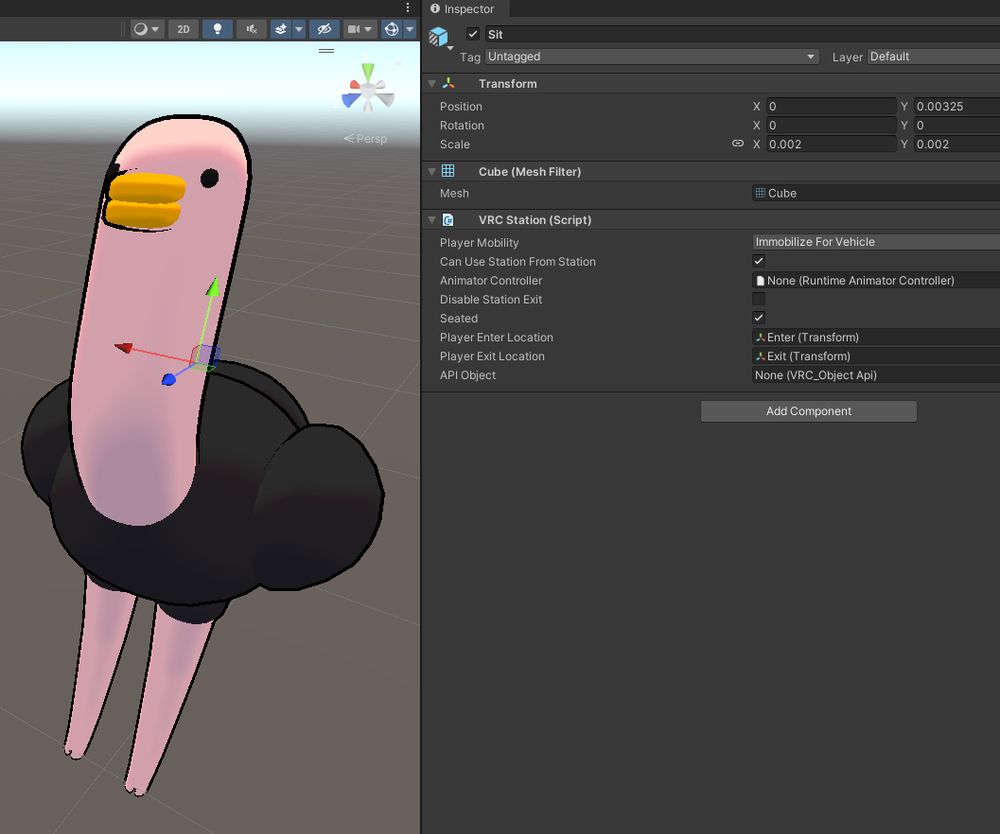
Task: Open the shading draw mode dropdown
Action: (x=146, y=29)
